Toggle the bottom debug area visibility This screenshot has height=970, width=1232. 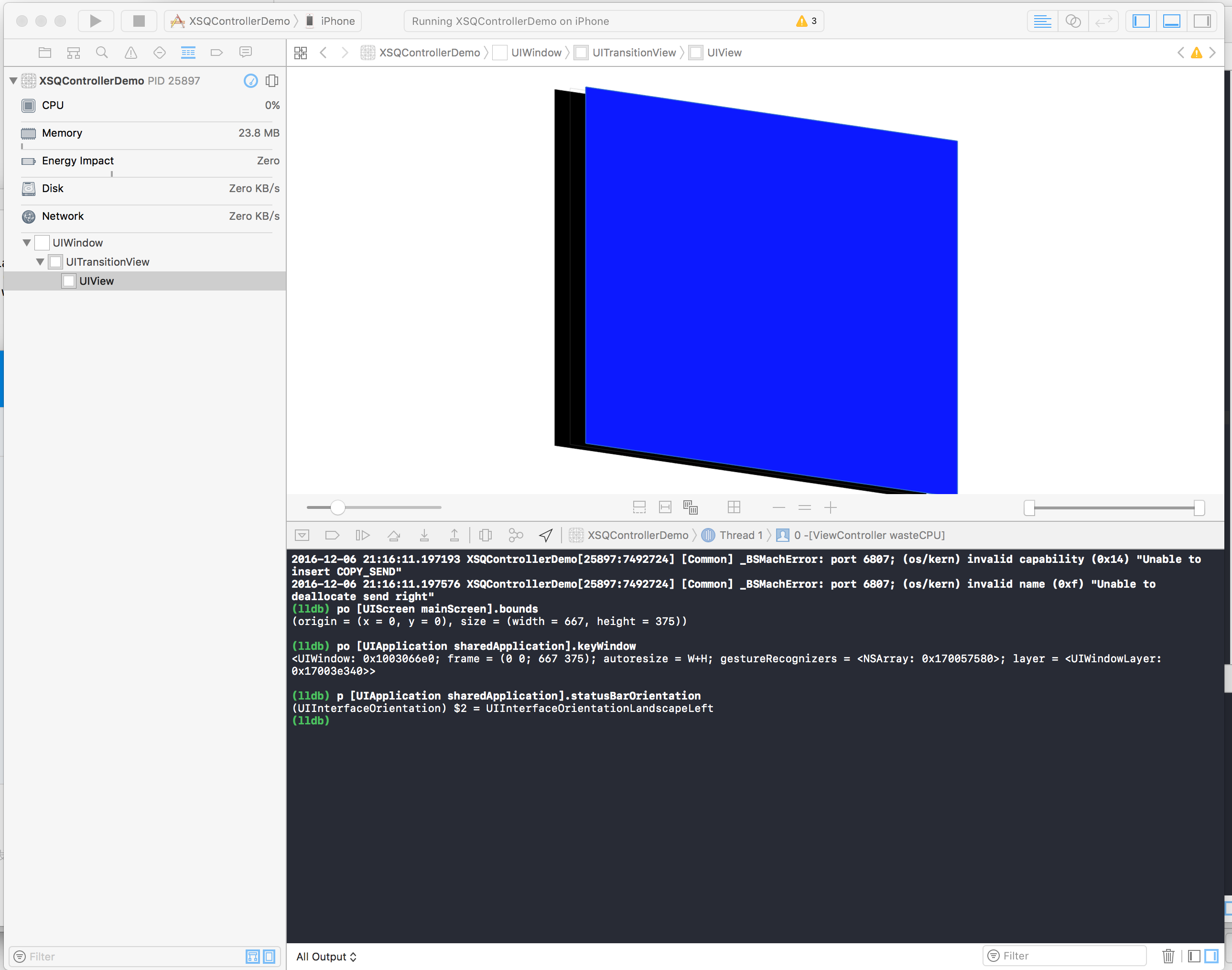(x=1171, y=21)
